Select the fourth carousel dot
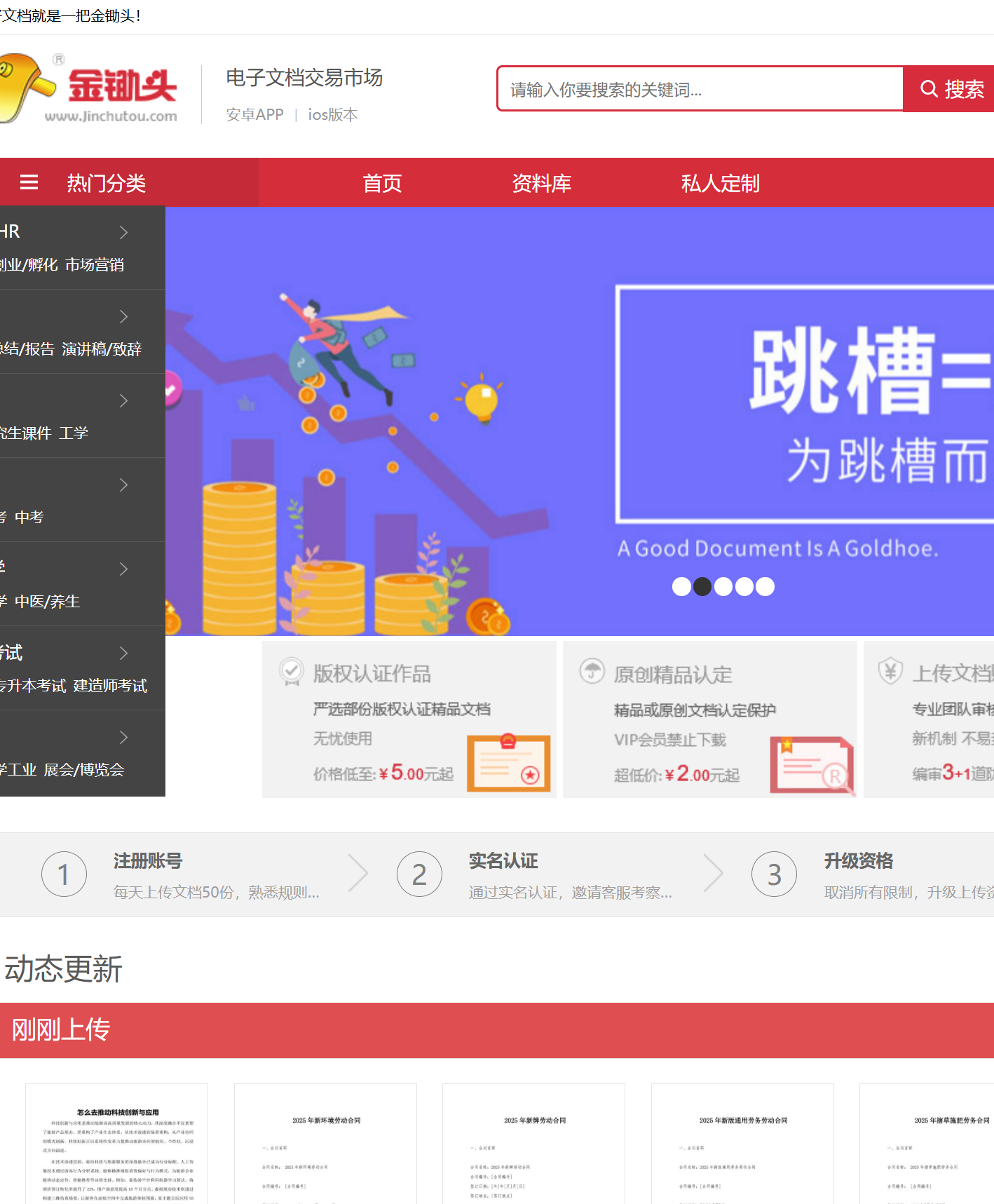The height and width of the screenshot is (1204, 994). pyautogui.click(x=744, y=586)
